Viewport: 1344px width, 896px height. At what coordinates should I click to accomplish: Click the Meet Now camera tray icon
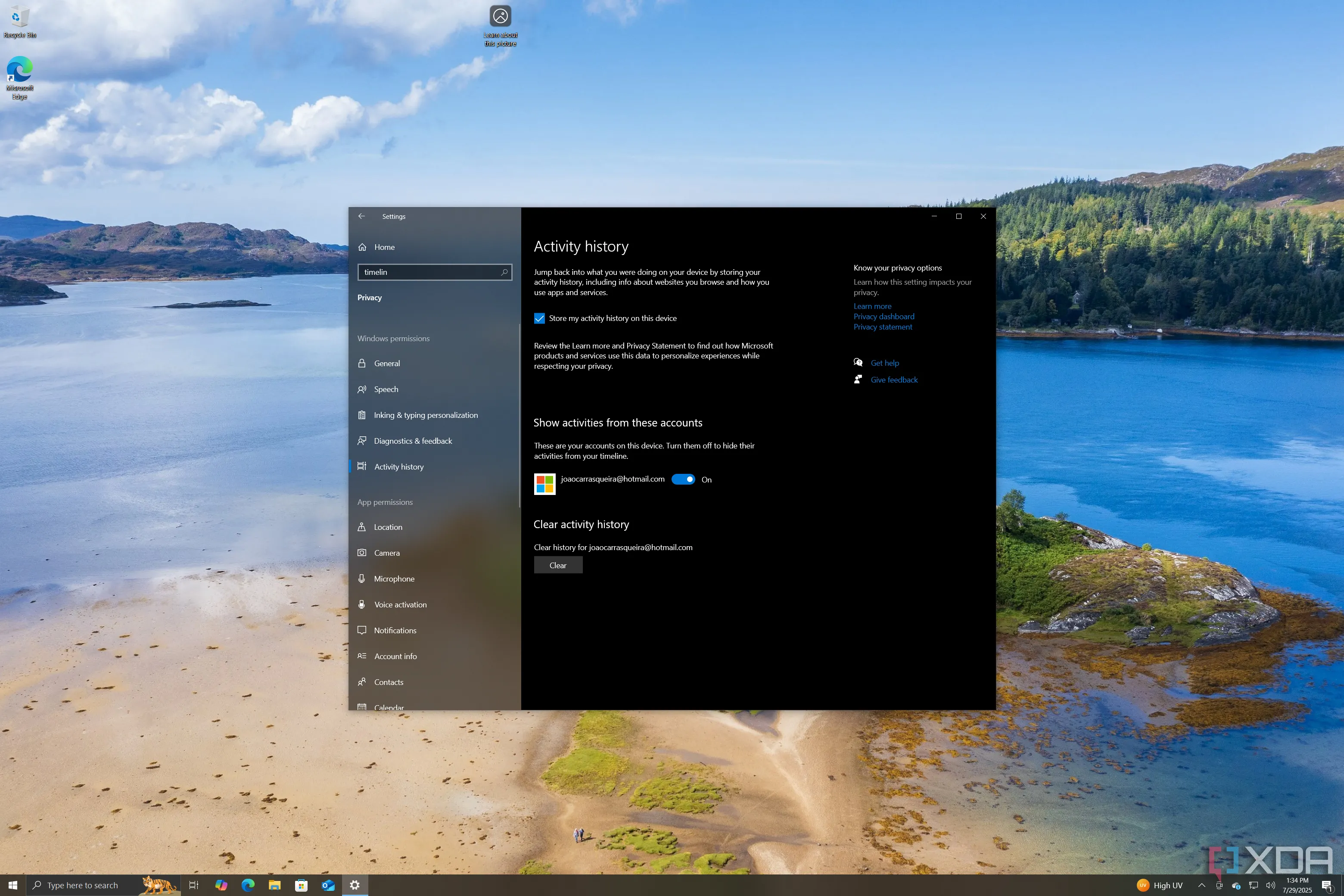point(1219,885)
